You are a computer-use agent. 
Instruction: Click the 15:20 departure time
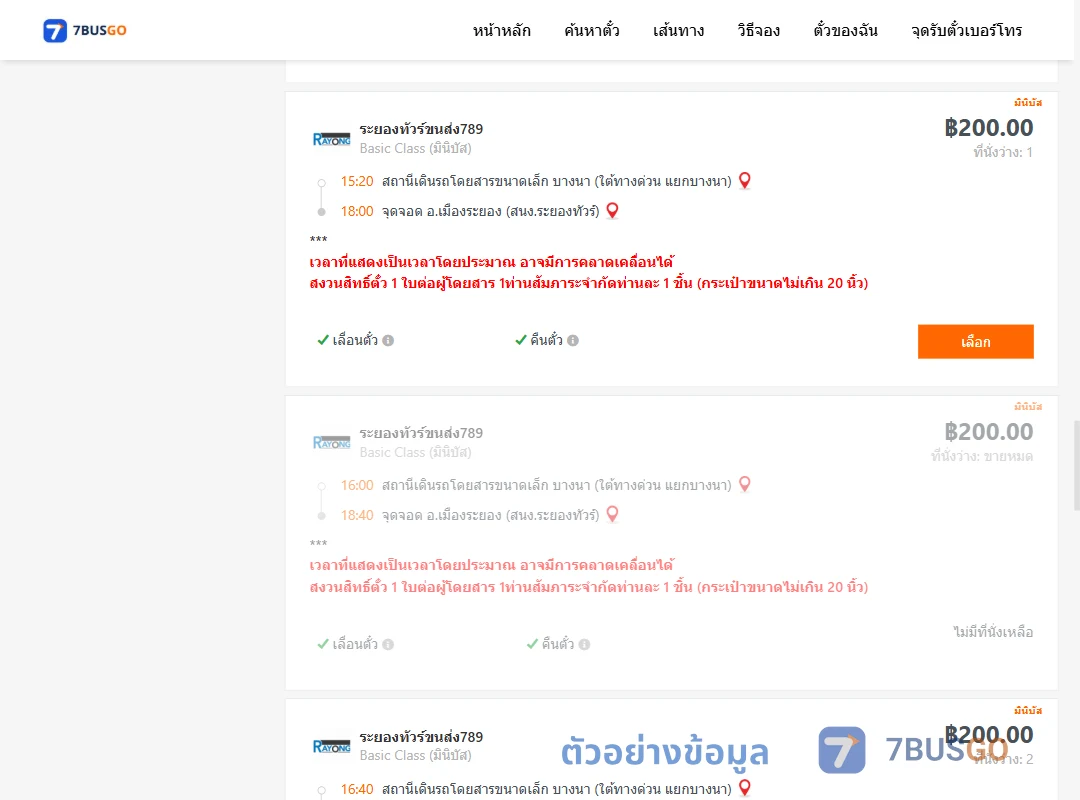(x=357, y=181)
